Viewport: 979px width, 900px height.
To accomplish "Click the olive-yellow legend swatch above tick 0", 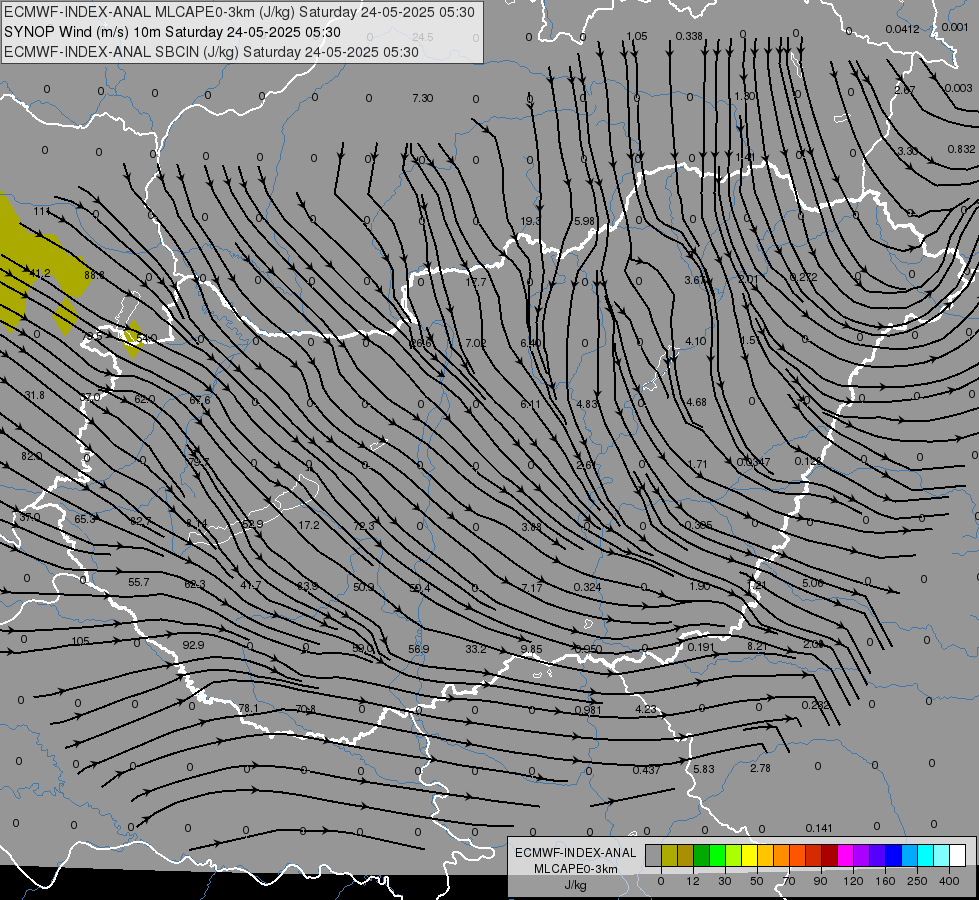I will pos(669,856).
